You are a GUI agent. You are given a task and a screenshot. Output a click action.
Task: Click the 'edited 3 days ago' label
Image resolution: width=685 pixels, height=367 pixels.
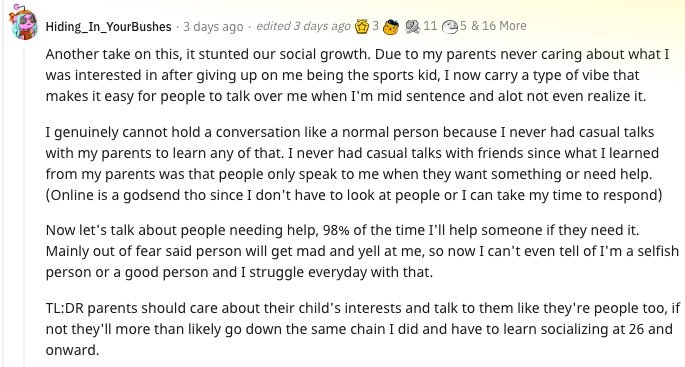click(303, 26)
